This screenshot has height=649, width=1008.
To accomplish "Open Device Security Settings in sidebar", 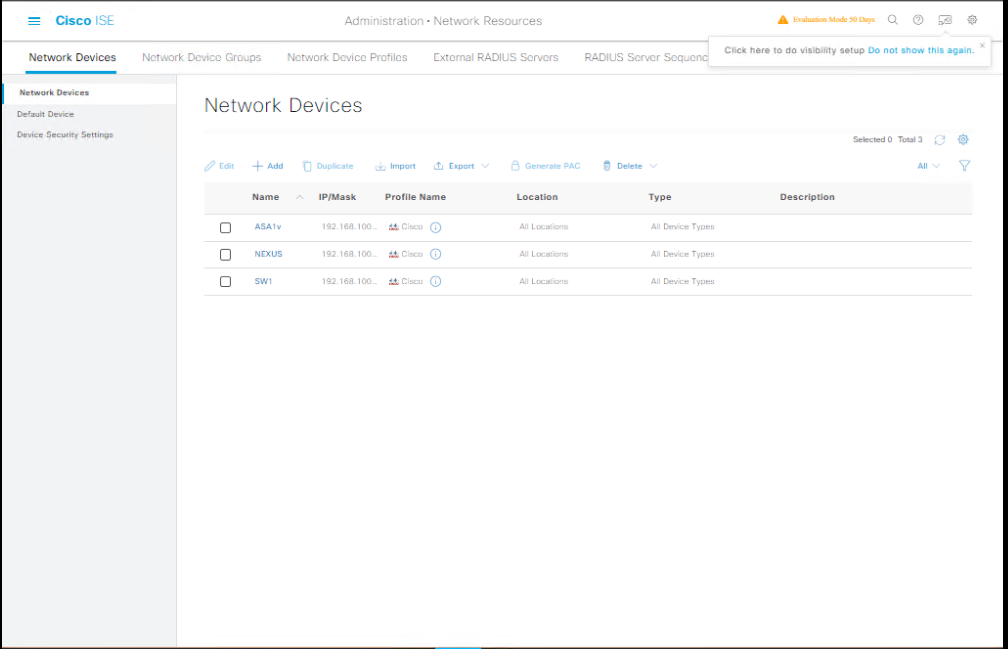I will click(x=65, y=134).
